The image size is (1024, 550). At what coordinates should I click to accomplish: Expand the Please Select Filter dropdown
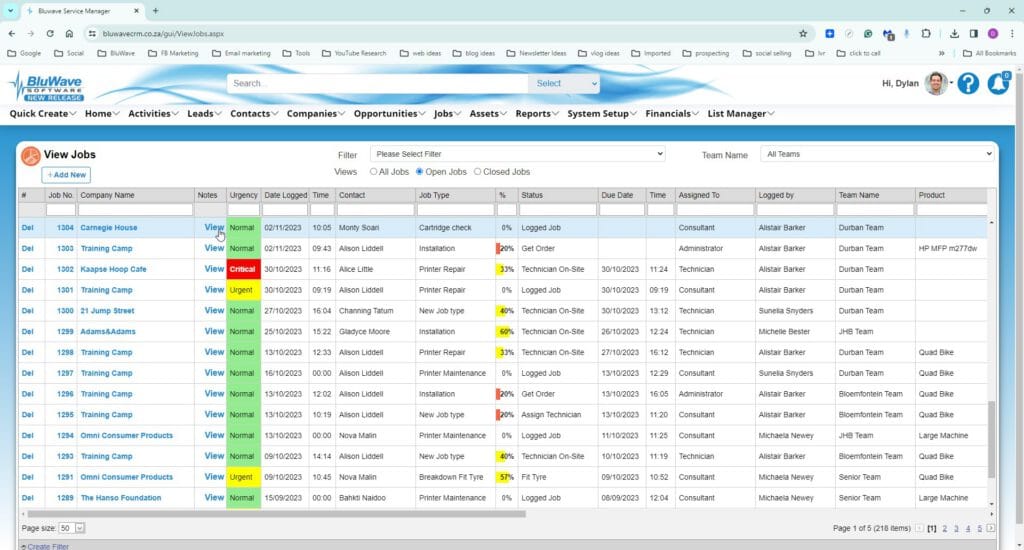pos(518,154)
